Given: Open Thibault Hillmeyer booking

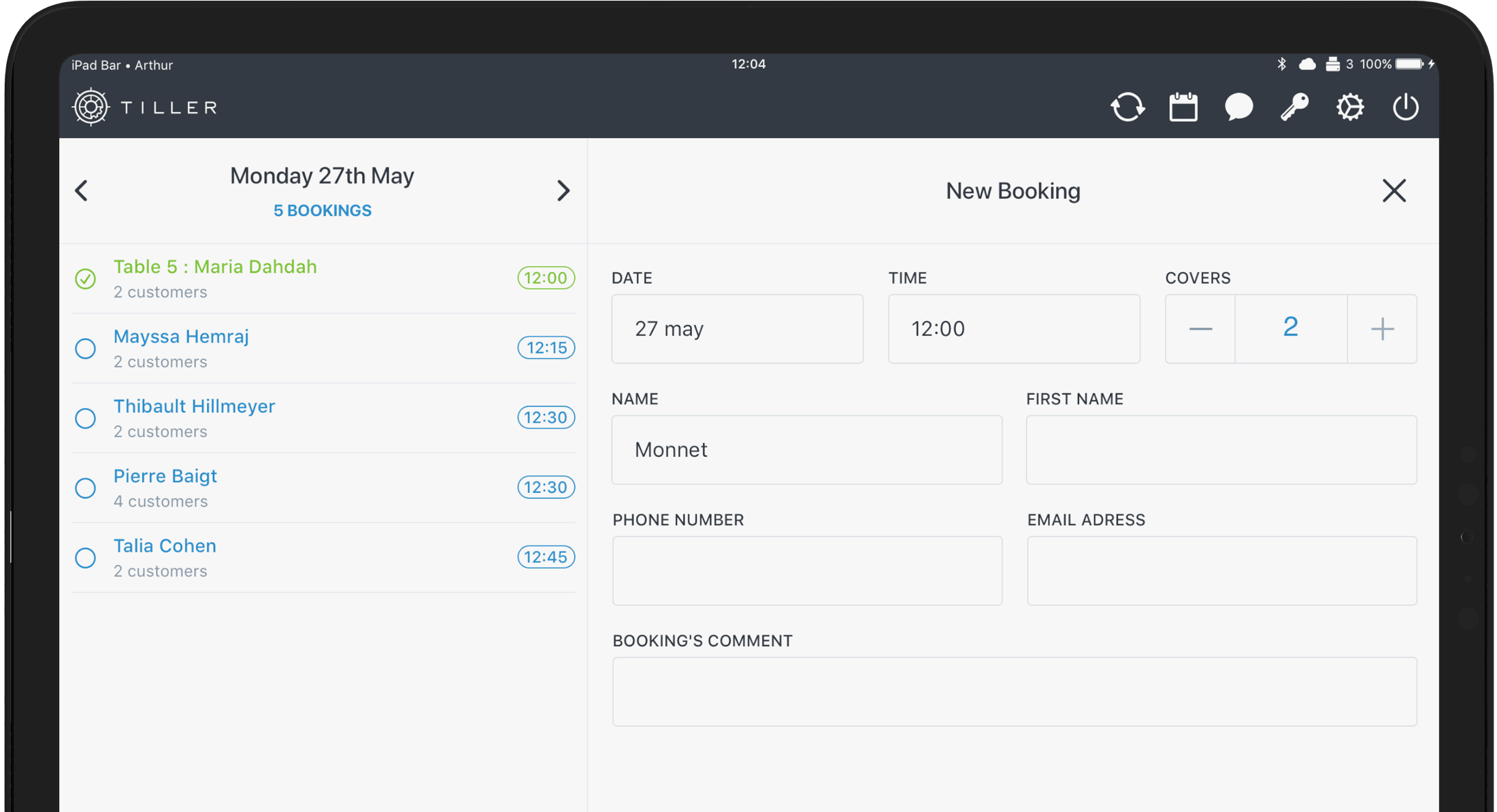Looking at the screenshot, I should pyautogui.click(x=323, y=418).
